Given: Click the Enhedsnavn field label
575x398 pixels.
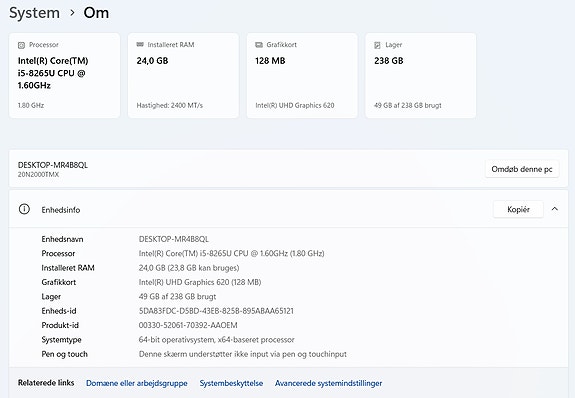Looking at the screenshot, I should click(62, 239).
